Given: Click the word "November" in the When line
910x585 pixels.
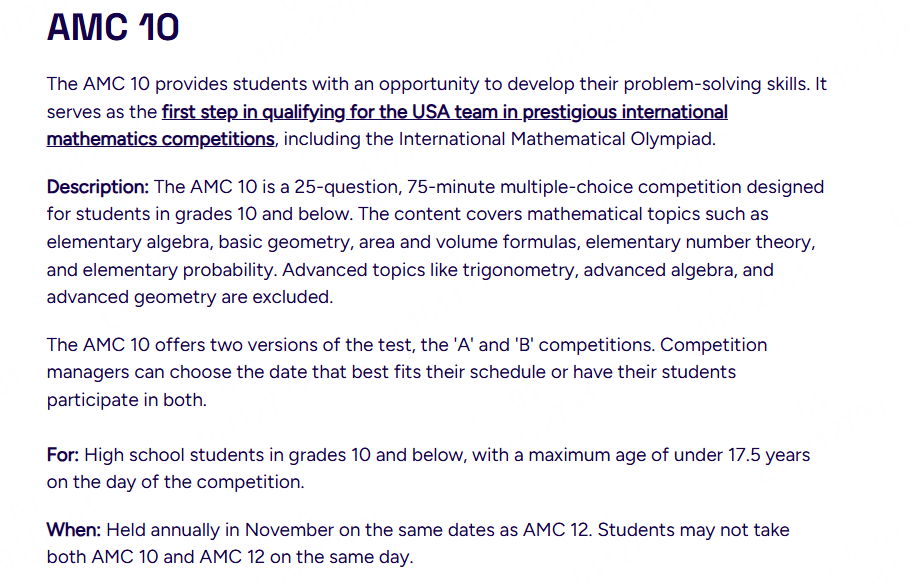Looking at the screenshot, I should (x=290, y=530).
